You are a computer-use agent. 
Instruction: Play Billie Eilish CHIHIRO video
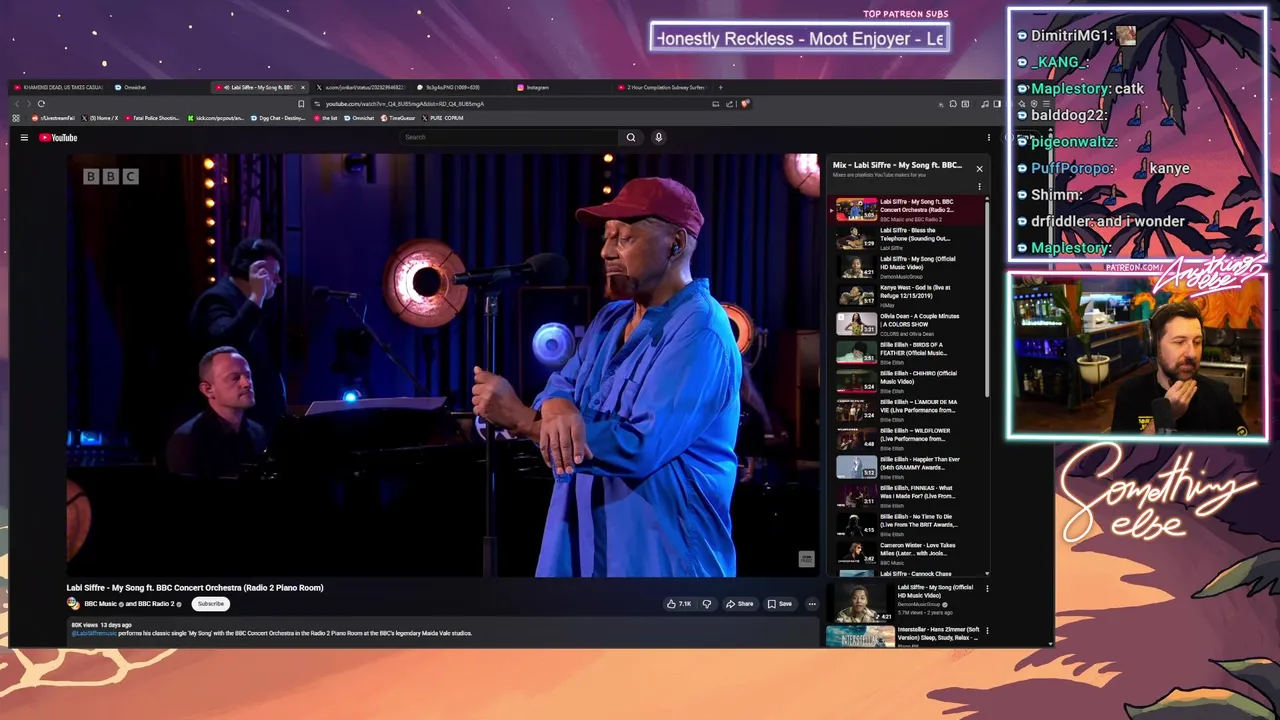click(905, 382)
